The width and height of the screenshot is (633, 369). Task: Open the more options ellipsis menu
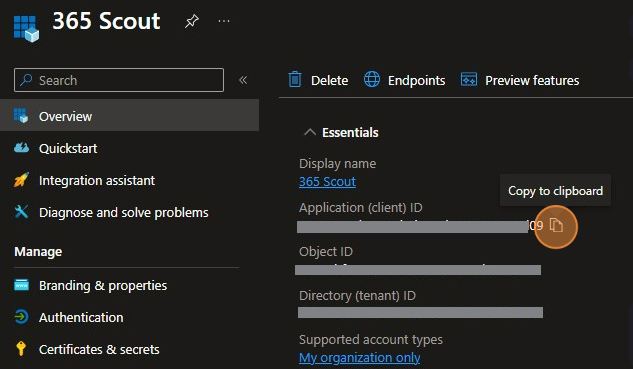coord(224,21)
